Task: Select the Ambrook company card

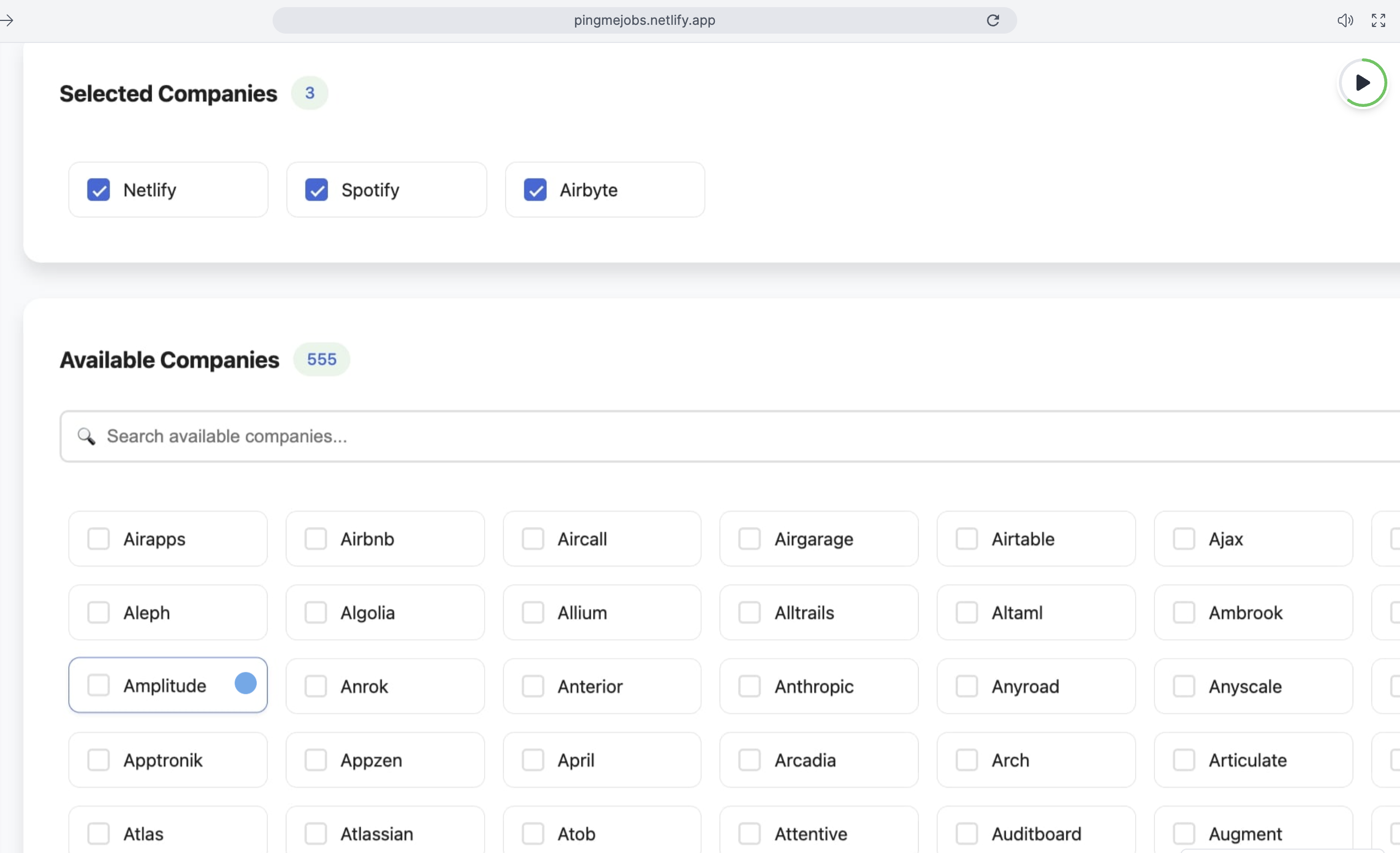Action: point(1254,613)
